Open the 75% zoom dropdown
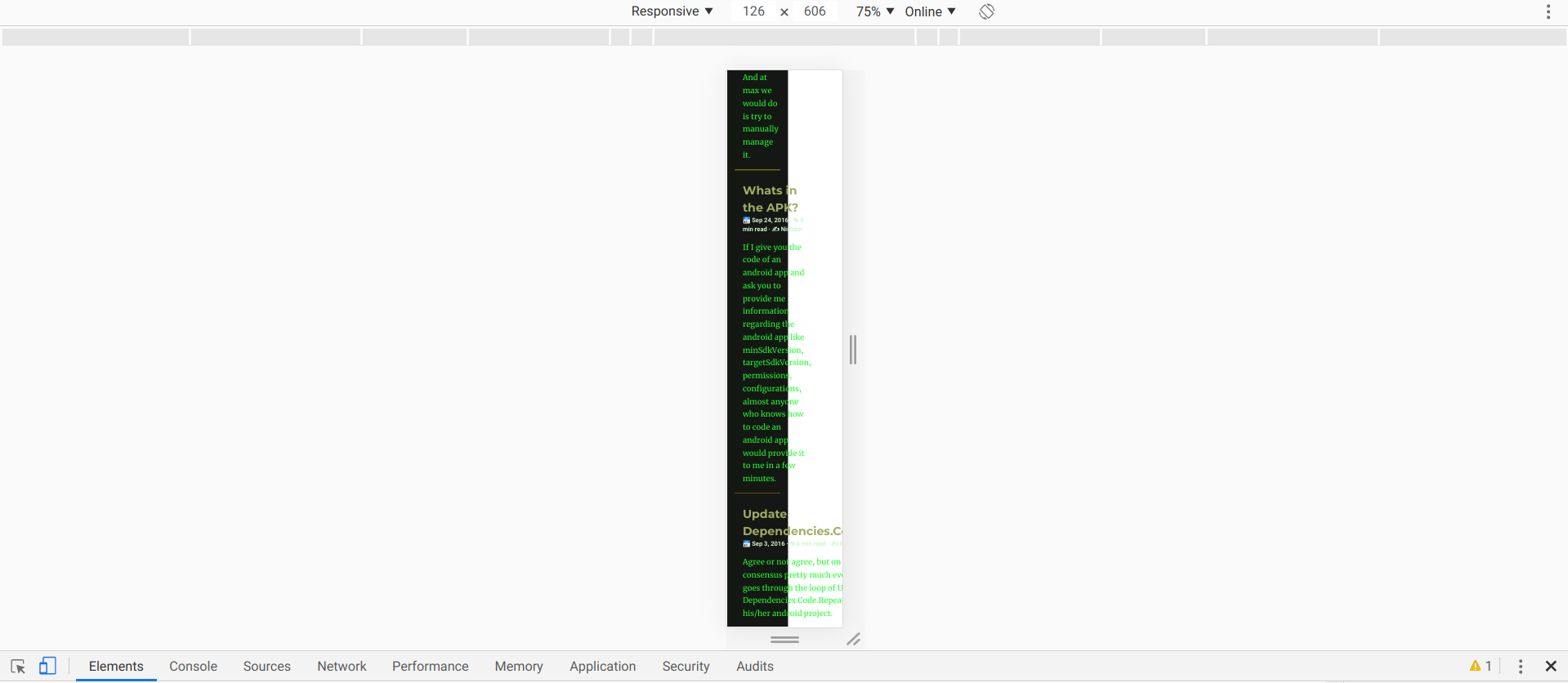Image resolution: width=1568 pixels, height=683 pixels. [x=874, y=11]
